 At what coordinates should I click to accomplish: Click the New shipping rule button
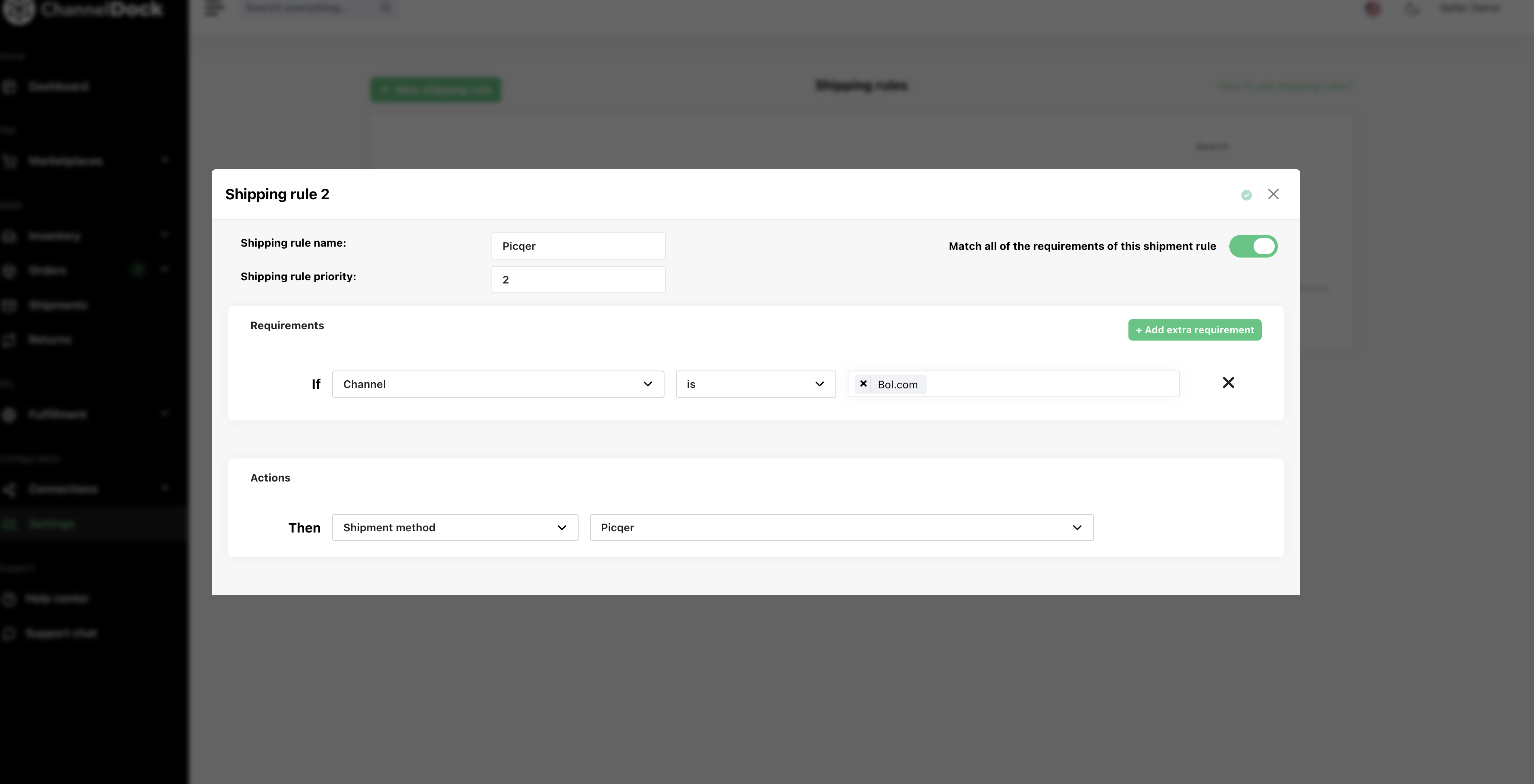pos(435,90)
